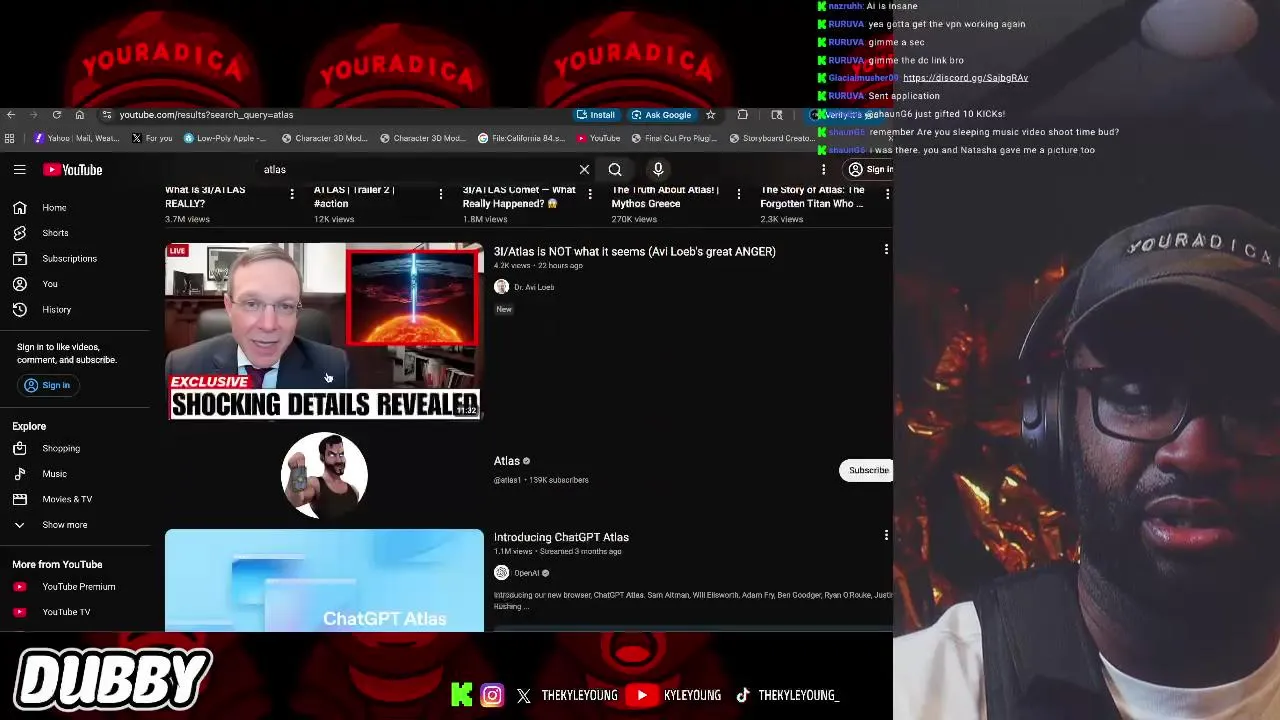1280x720 pixels.
Task: Click the browser home button
Action: (80, 115)
